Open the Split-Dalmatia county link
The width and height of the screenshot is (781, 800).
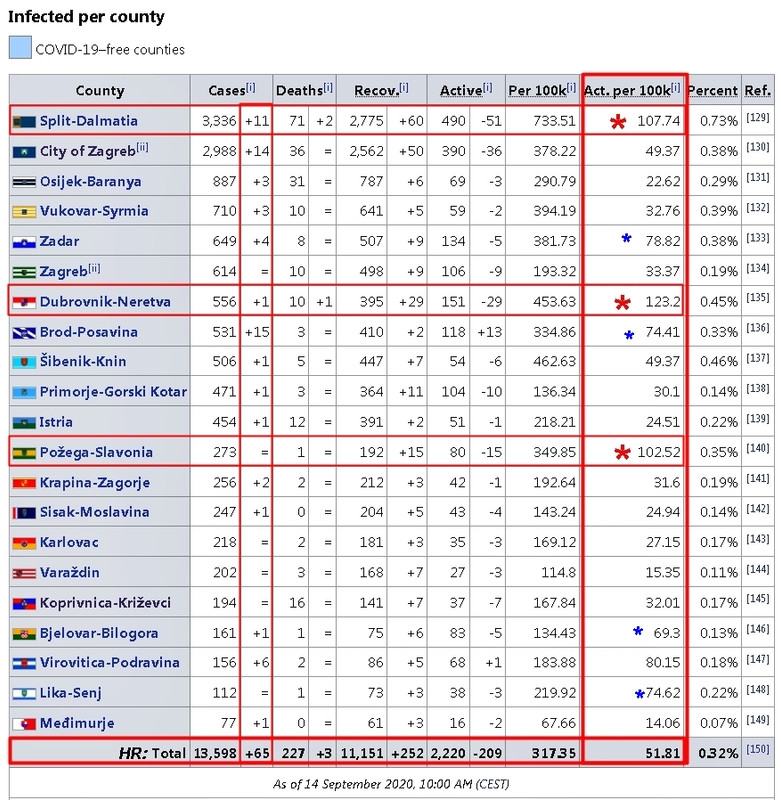coord(89,121)
